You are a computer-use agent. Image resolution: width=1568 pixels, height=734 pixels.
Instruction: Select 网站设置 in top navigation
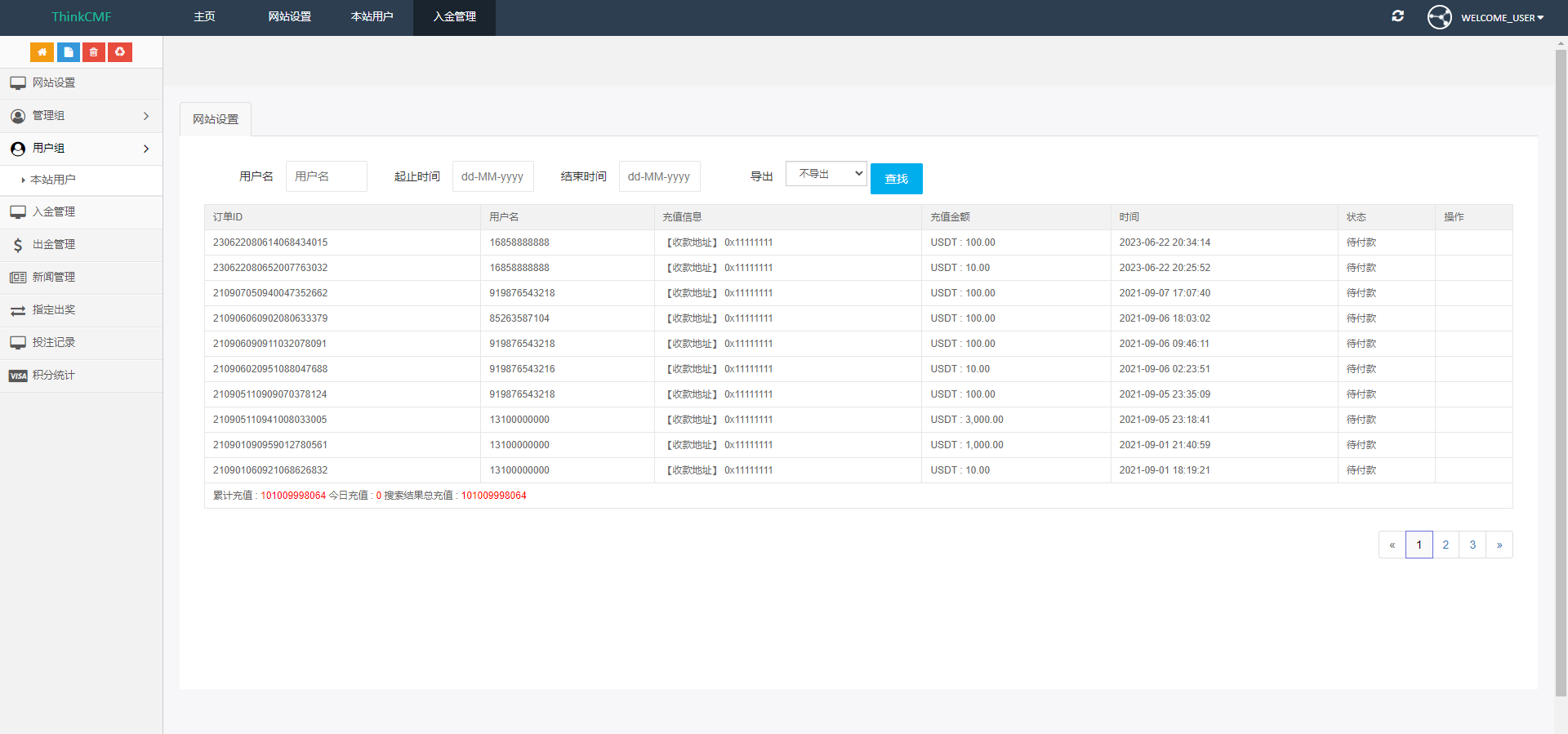[289, 17]
